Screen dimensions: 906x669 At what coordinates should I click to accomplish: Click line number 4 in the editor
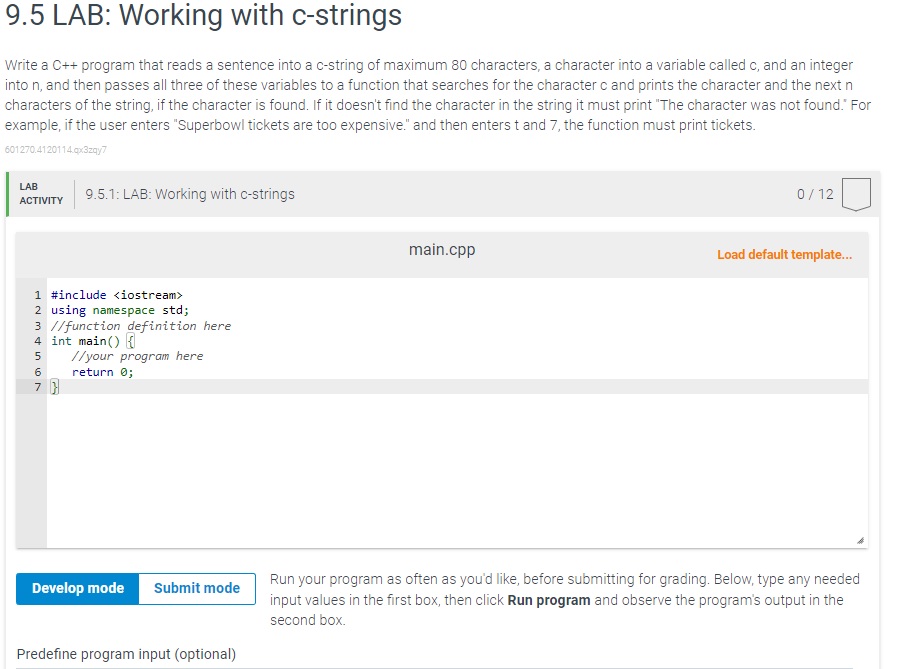(x=37, y=340)
